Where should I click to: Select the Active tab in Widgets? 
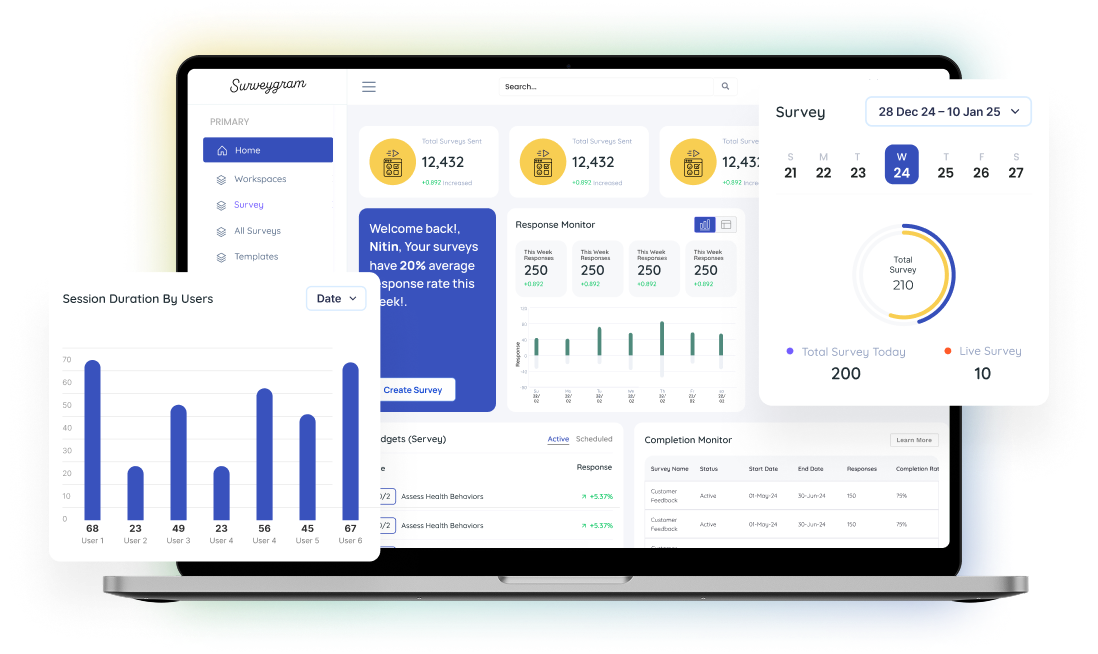[560, 439]
